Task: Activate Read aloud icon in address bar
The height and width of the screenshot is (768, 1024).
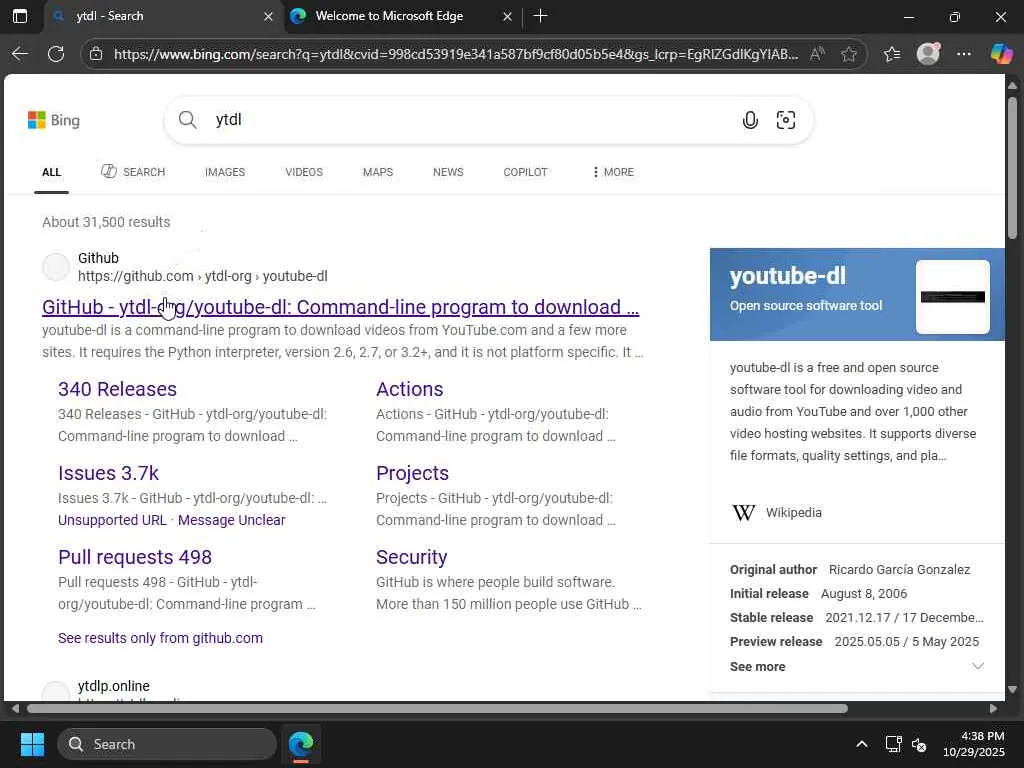Action: click(x=817, y=54)
